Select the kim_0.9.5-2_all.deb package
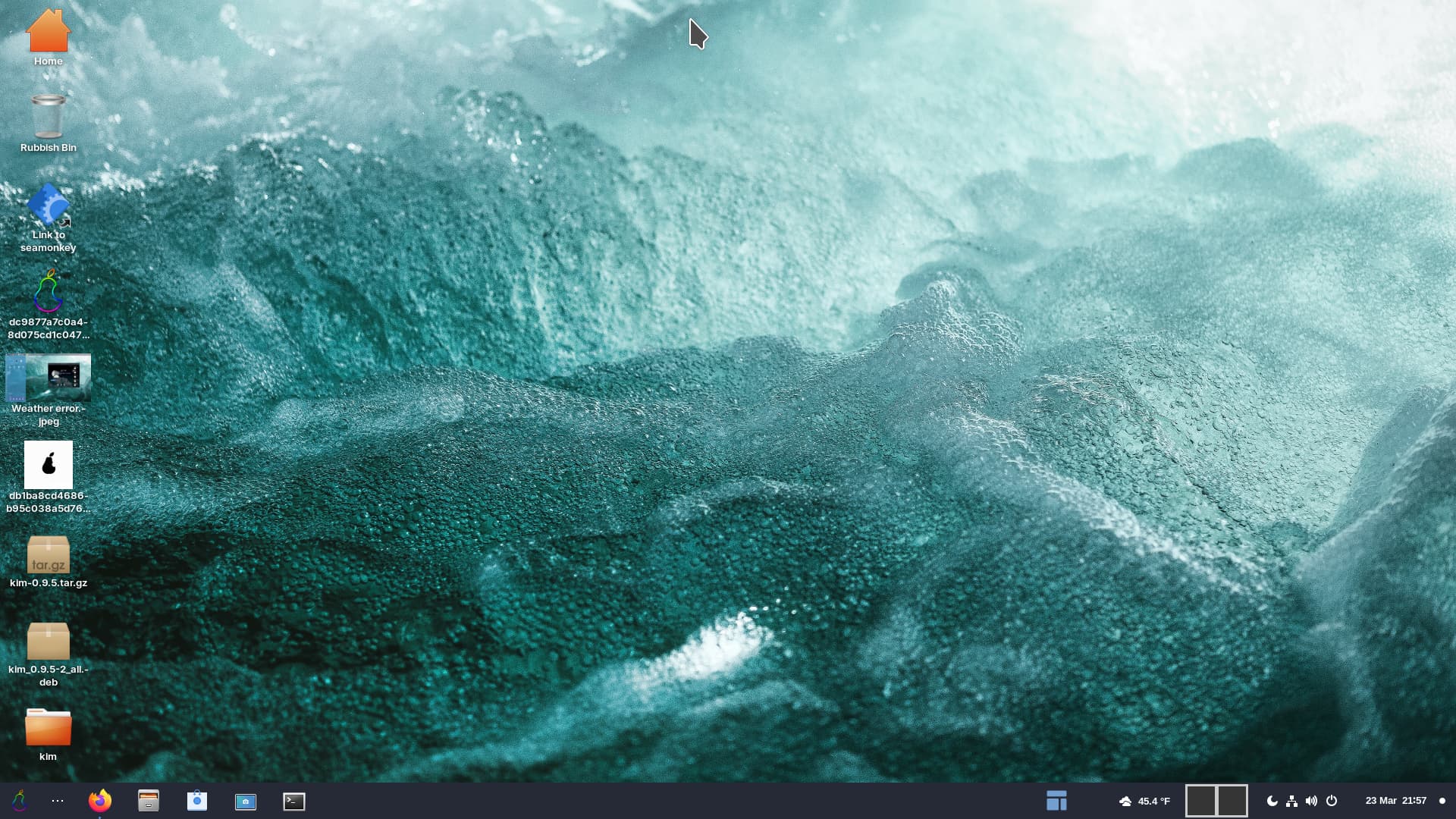 pos(48,654)
